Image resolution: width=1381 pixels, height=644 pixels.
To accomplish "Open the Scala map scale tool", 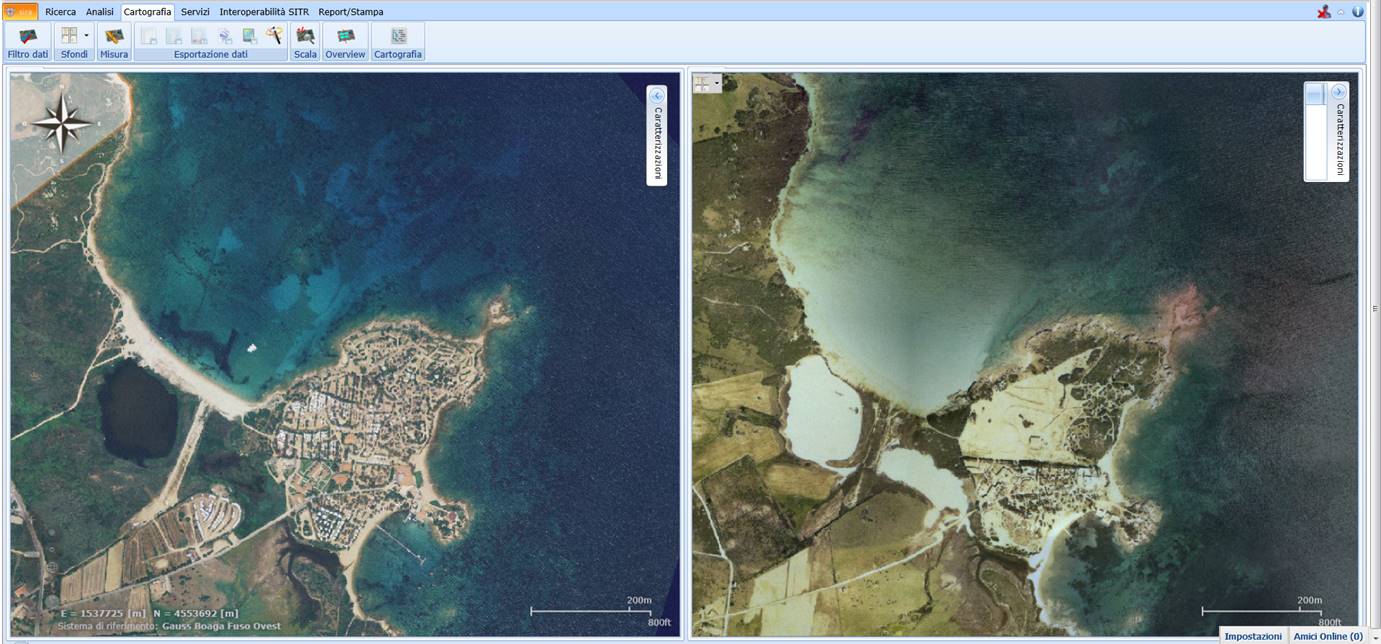I will [305, 36].
